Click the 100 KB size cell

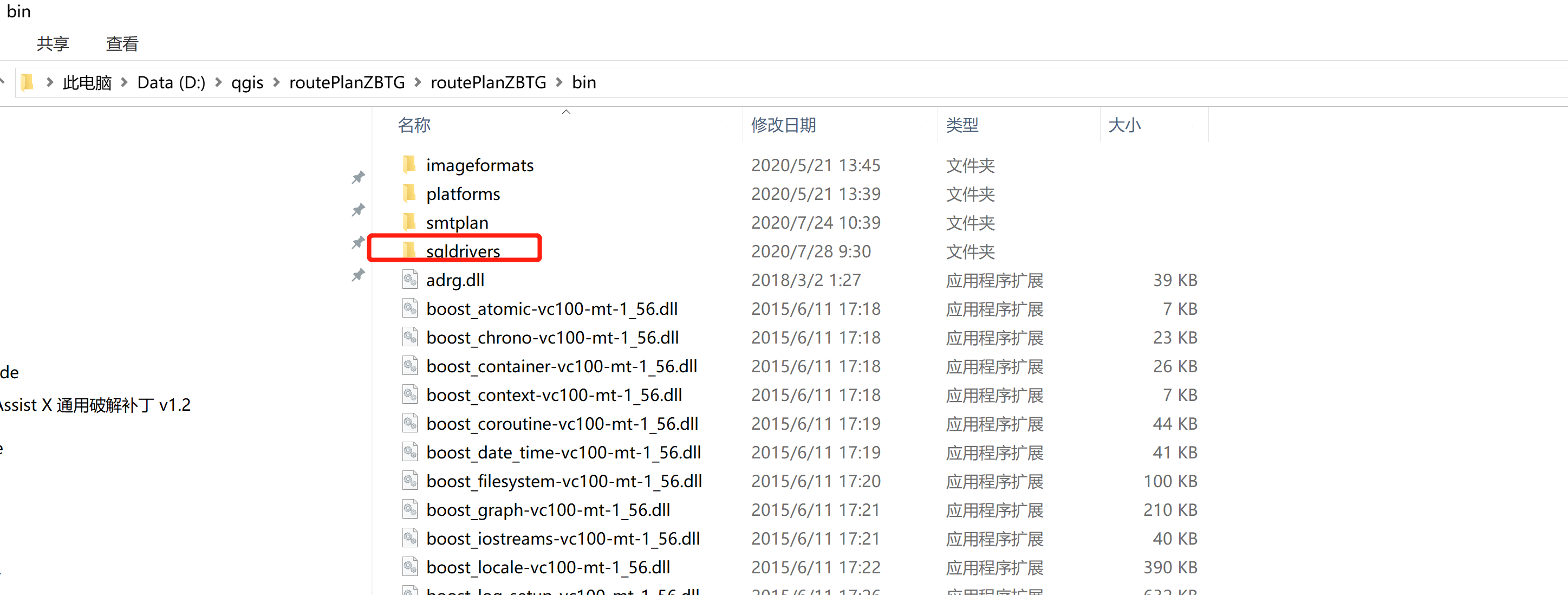click(x=1170, y=481)
